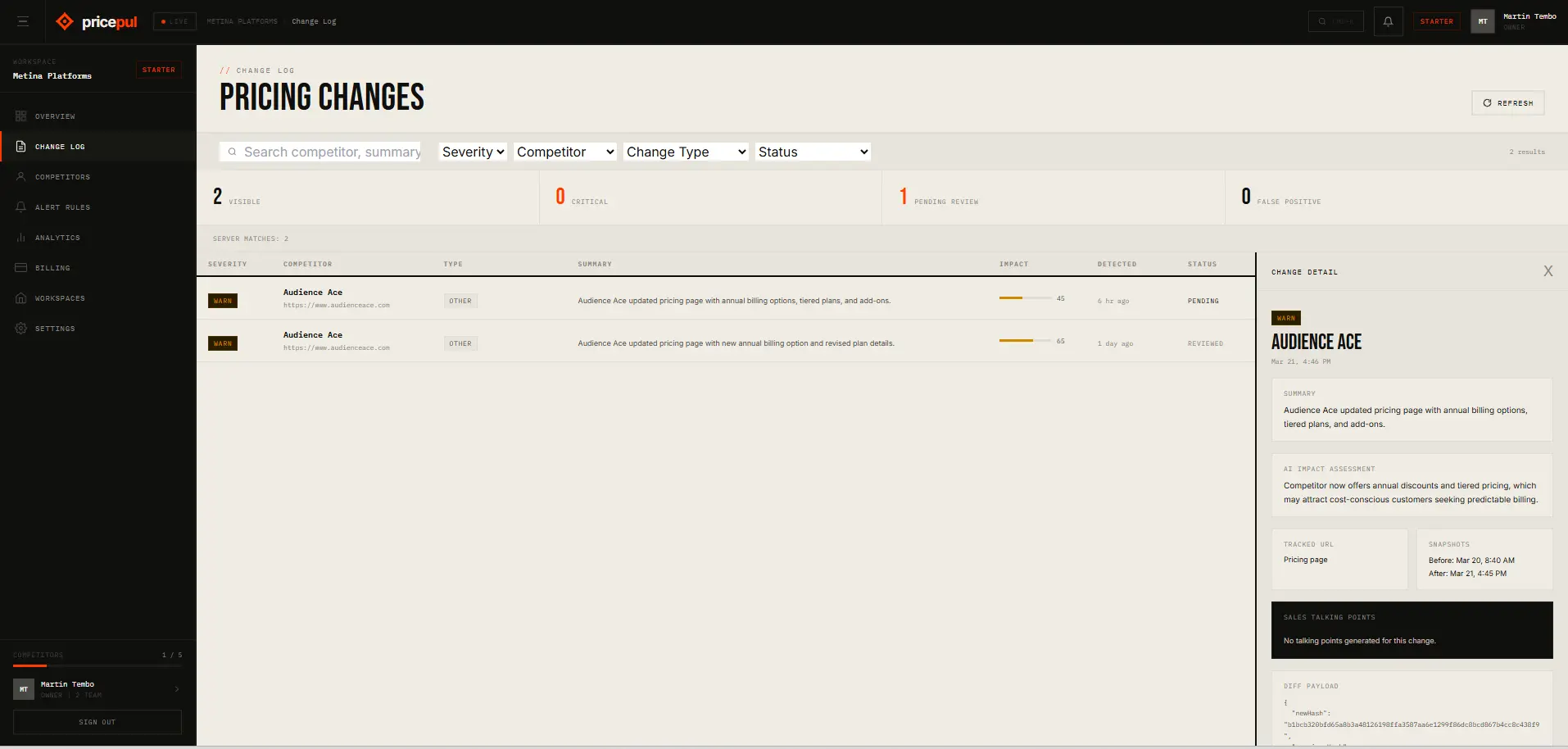1568x749 pixels.
Task: Close the Change Detail panel with X
Action: [1548, 271]
